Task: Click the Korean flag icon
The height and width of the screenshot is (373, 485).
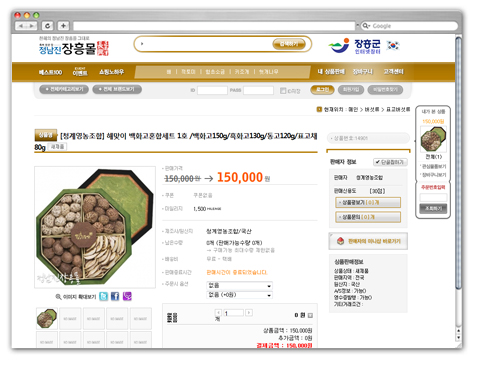Action: (x=393, y=45)
